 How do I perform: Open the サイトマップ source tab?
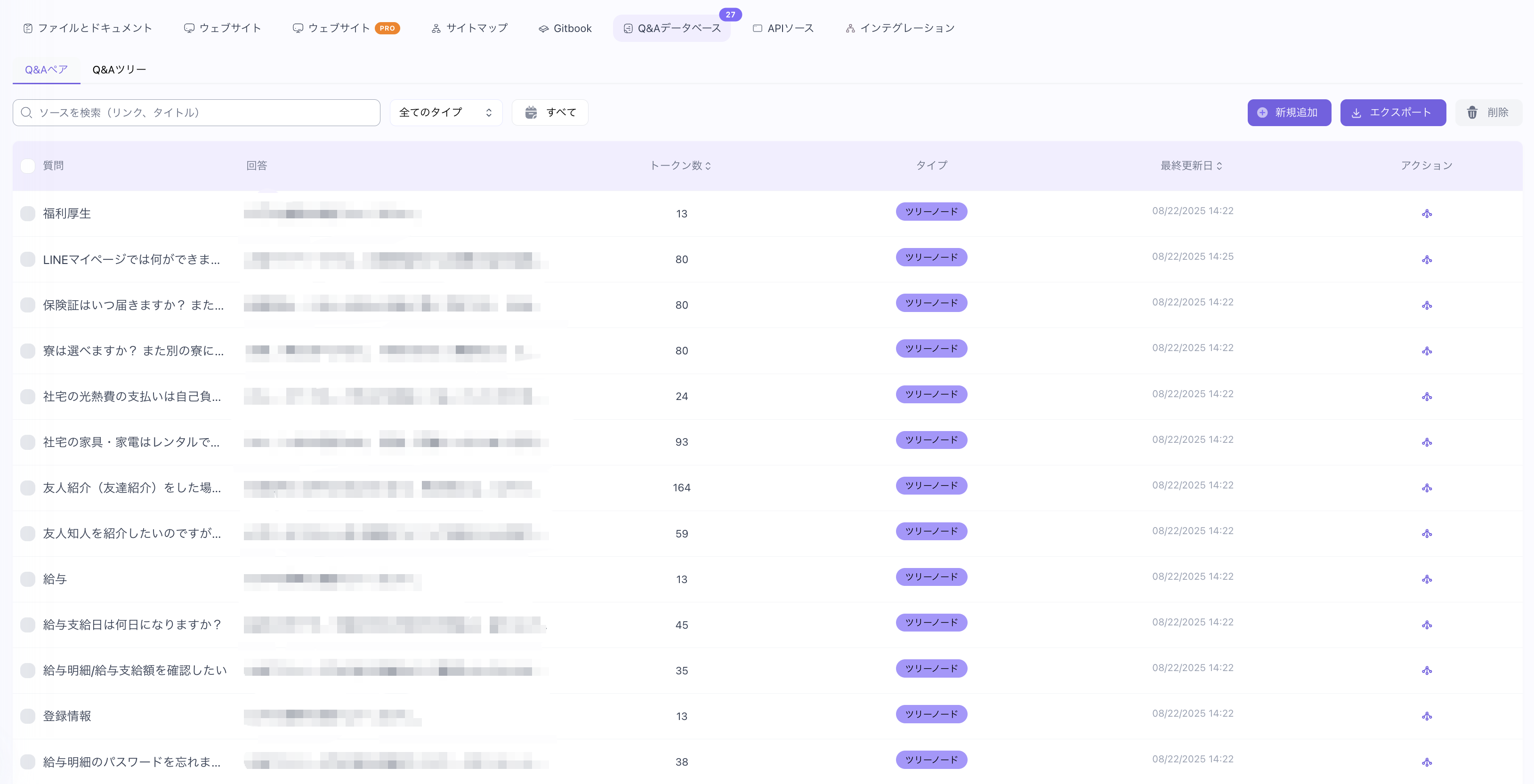coord(469,28)
